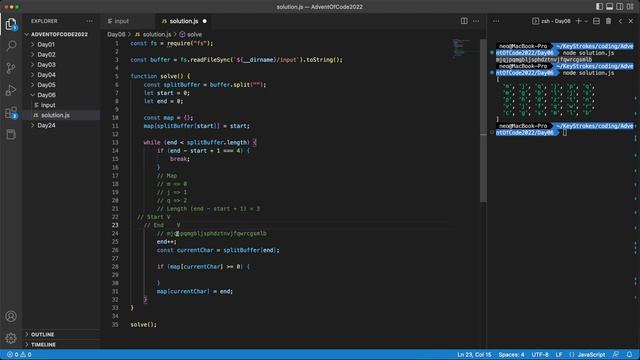Kill the terminal with trash icon

[x=608, y=21]
